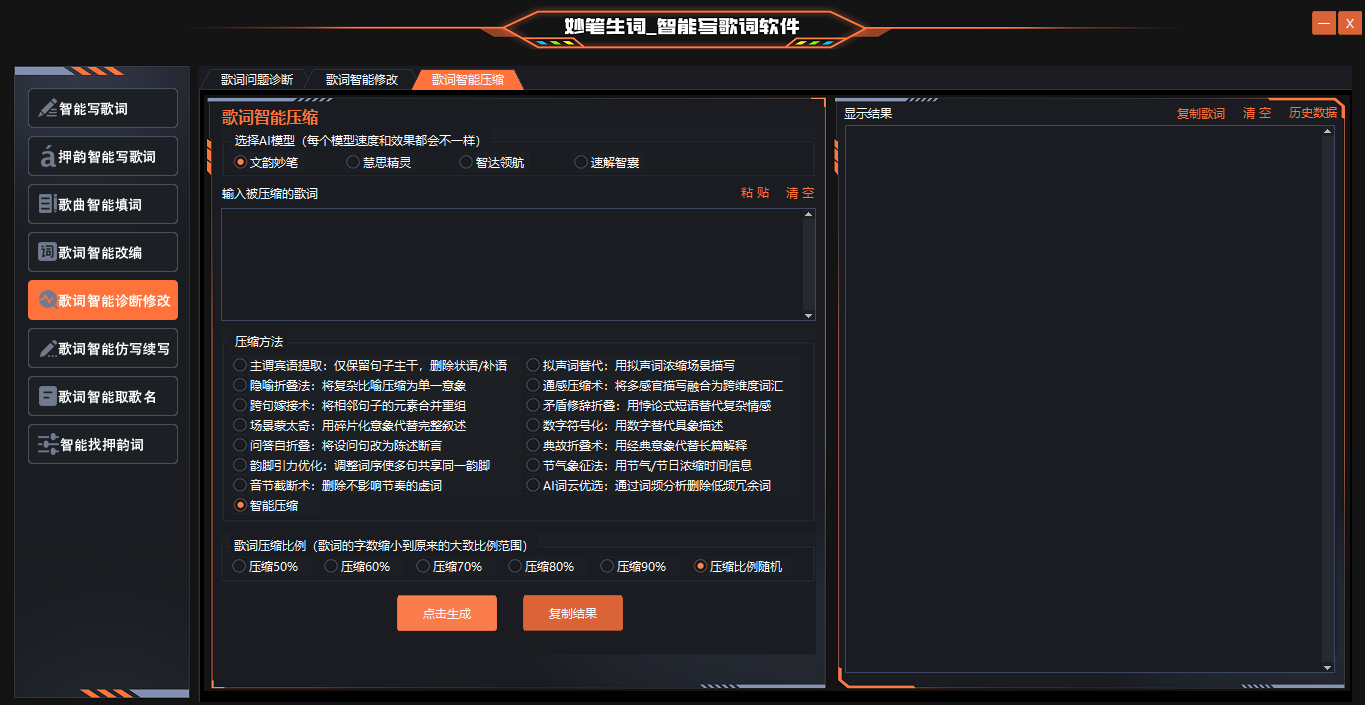
Task: Close the app with the X button
Action: 1350,23
